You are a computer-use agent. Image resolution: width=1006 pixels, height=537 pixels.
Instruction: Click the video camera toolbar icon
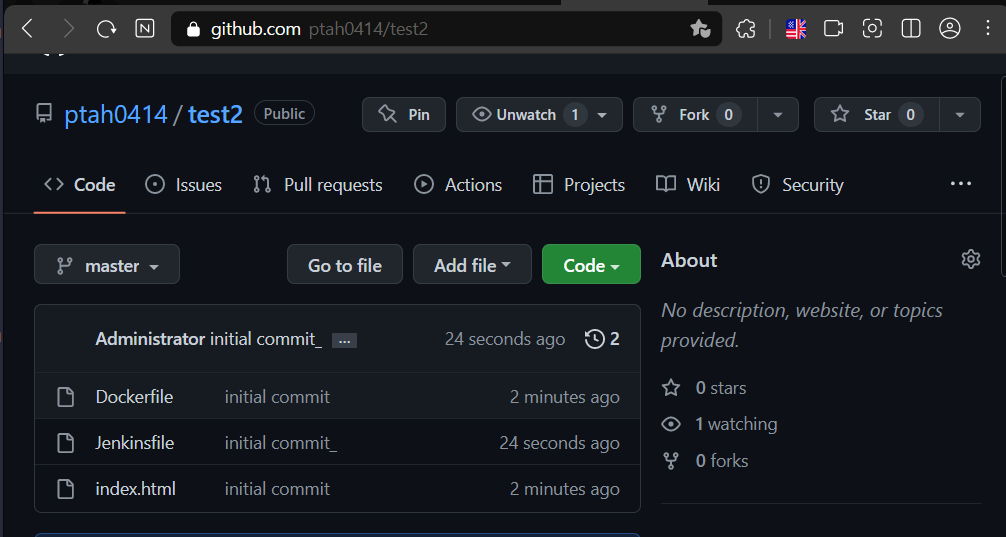pyautogui.click(x=833, y=28)
